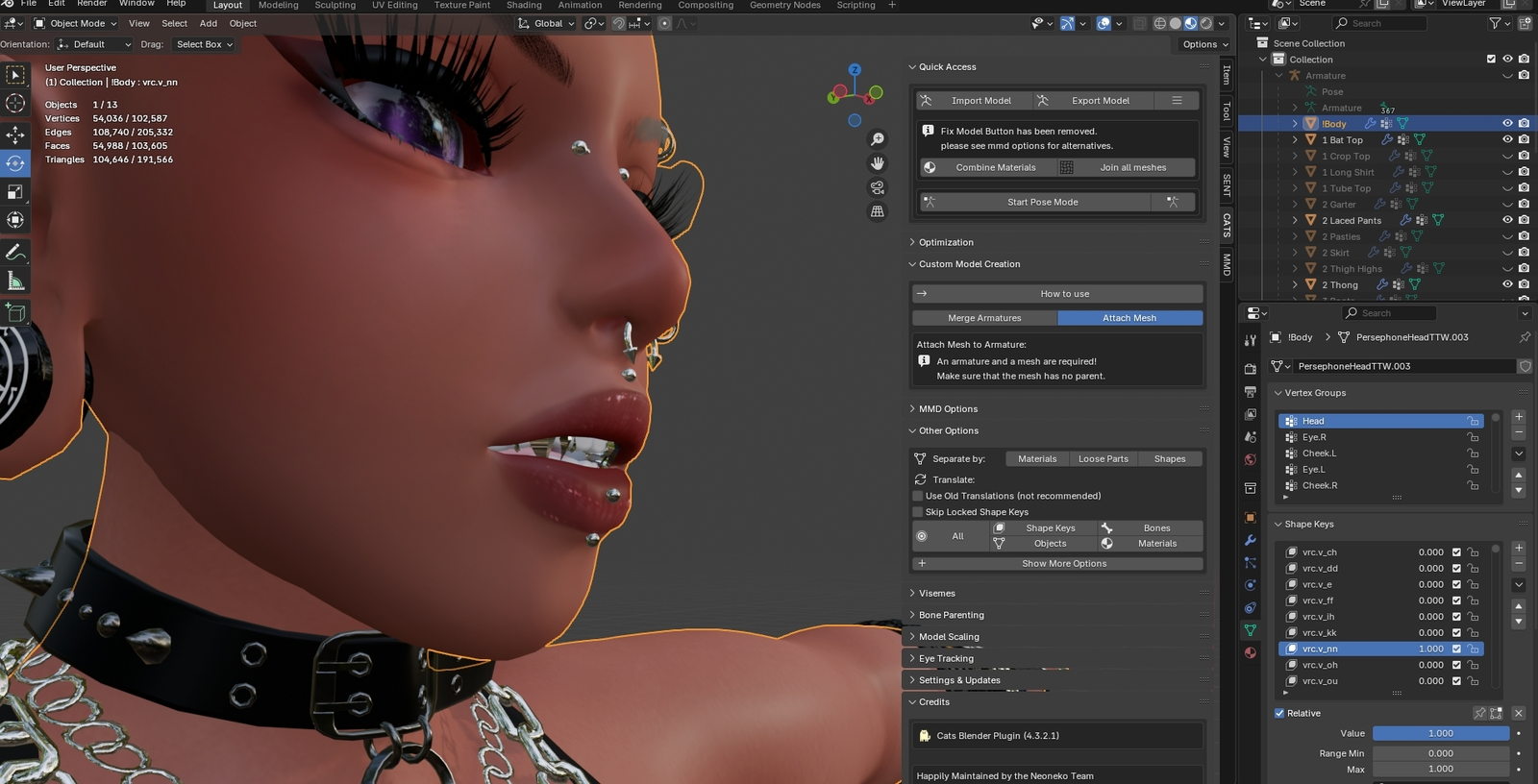Image resolution: width=1538 pixels, height=784 pixels.
Task: Switch to perspective/orthographic grid icon
Action: pyautogui.click(x=877, y=211)
